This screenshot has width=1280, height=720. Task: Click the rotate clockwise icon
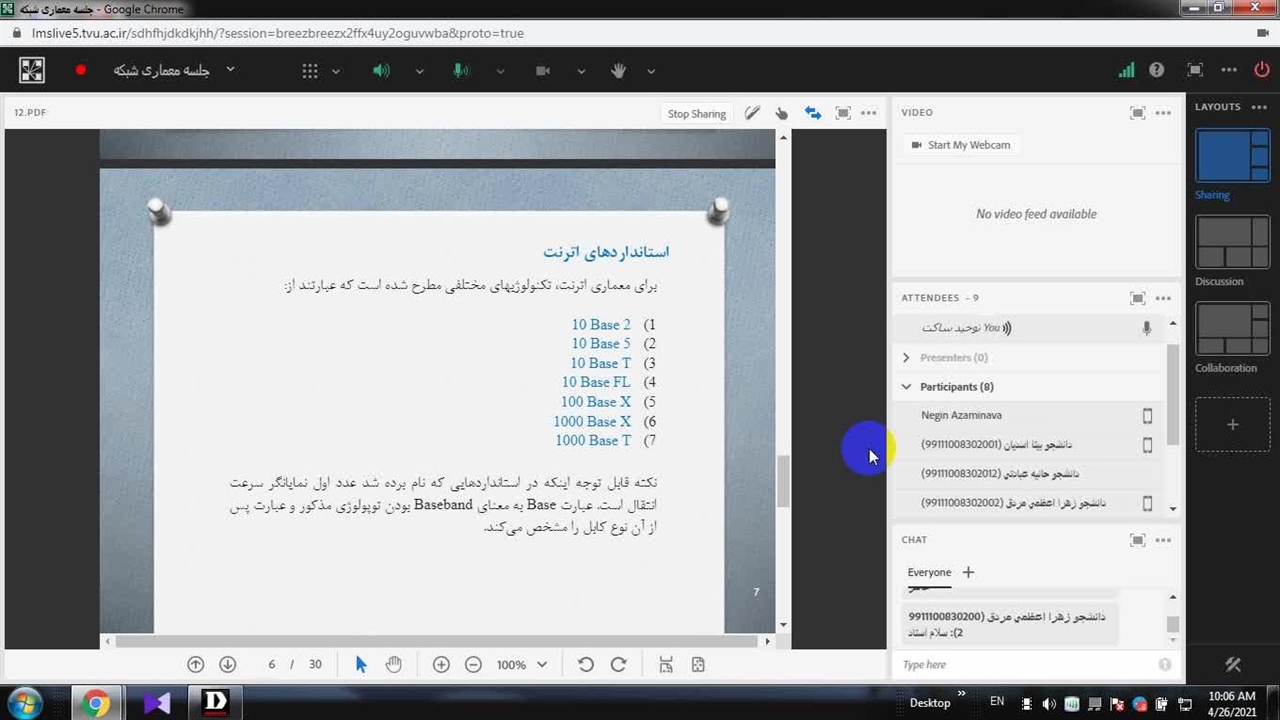[618, 665]
